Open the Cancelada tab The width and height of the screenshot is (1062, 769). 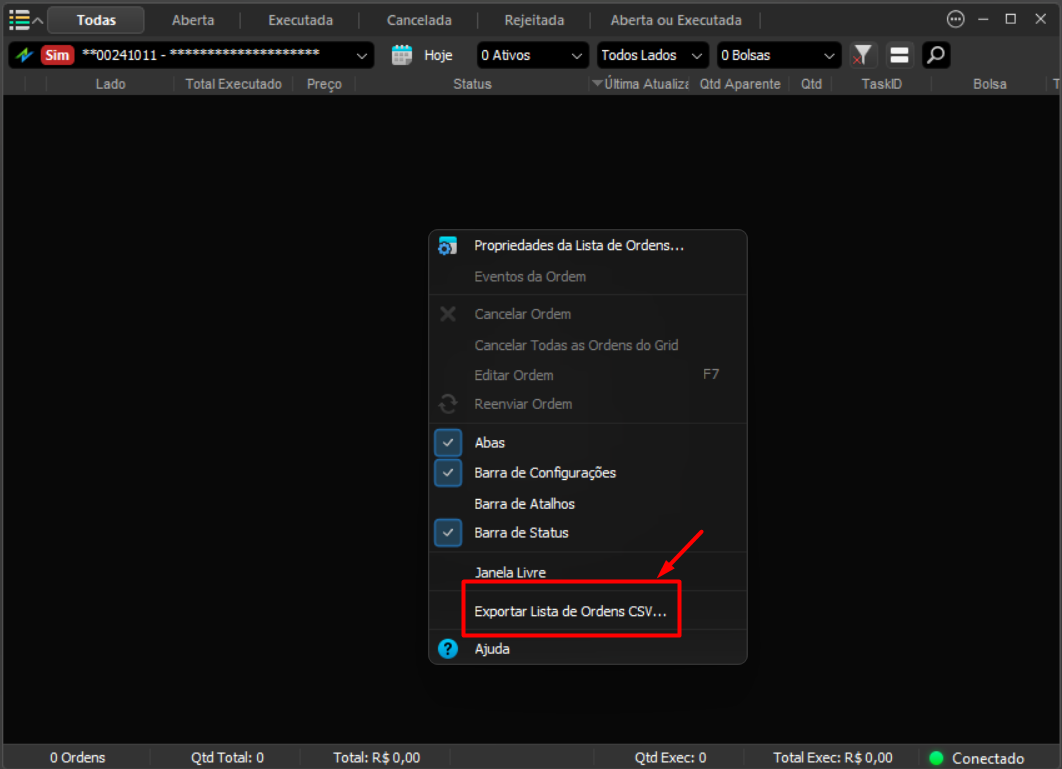[x=419, y=20]
